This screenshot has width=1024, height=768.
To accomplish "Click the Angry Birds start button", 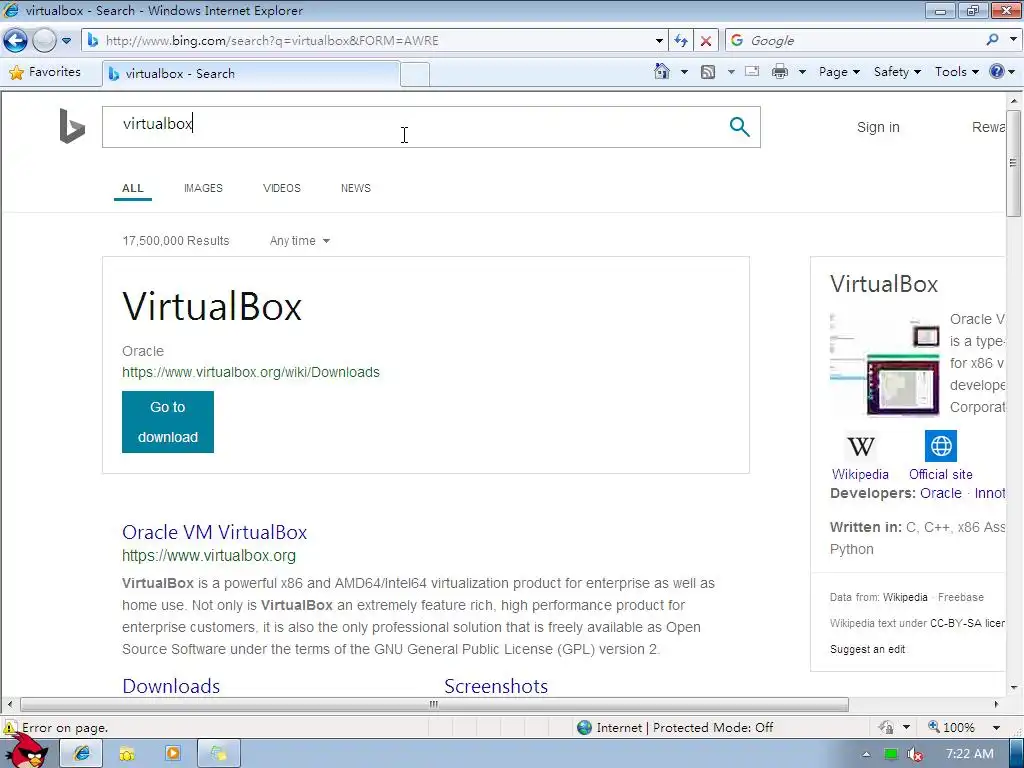I will (x=27, y=751).
